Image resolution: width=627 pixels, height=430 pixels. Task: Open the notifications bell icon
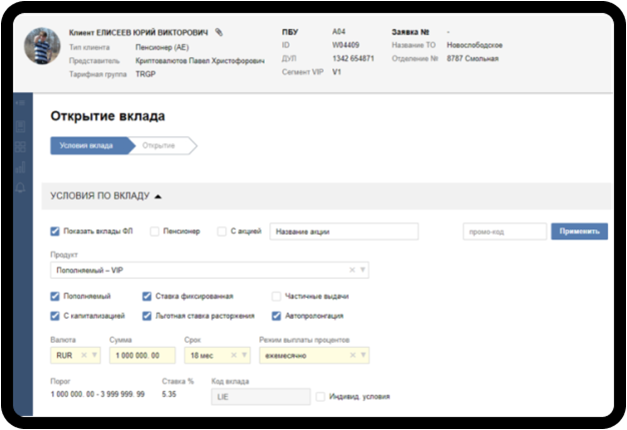pyautogui.click(x=20, y=188)
